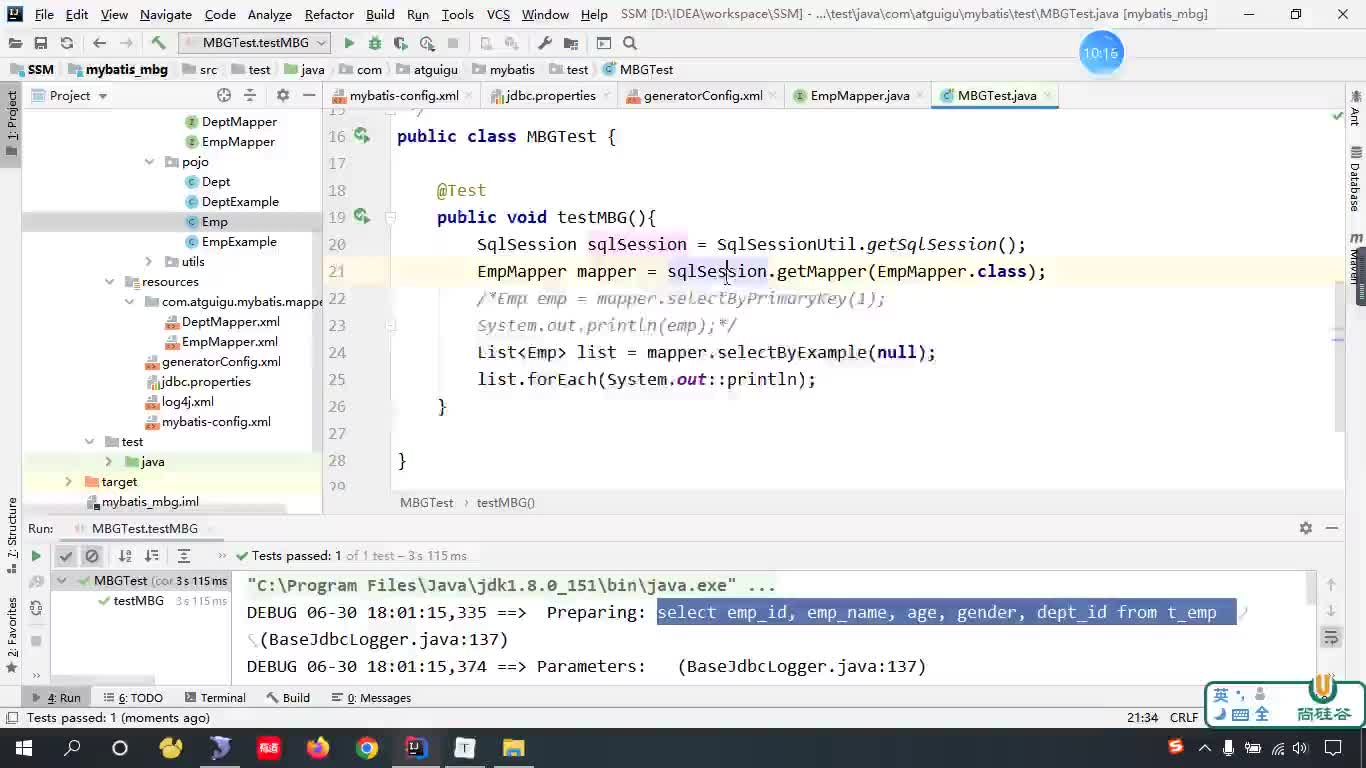Open Firefox from Windows taskbar
The width and height of the screenshot is (1366, 768).
coord(318,748)
